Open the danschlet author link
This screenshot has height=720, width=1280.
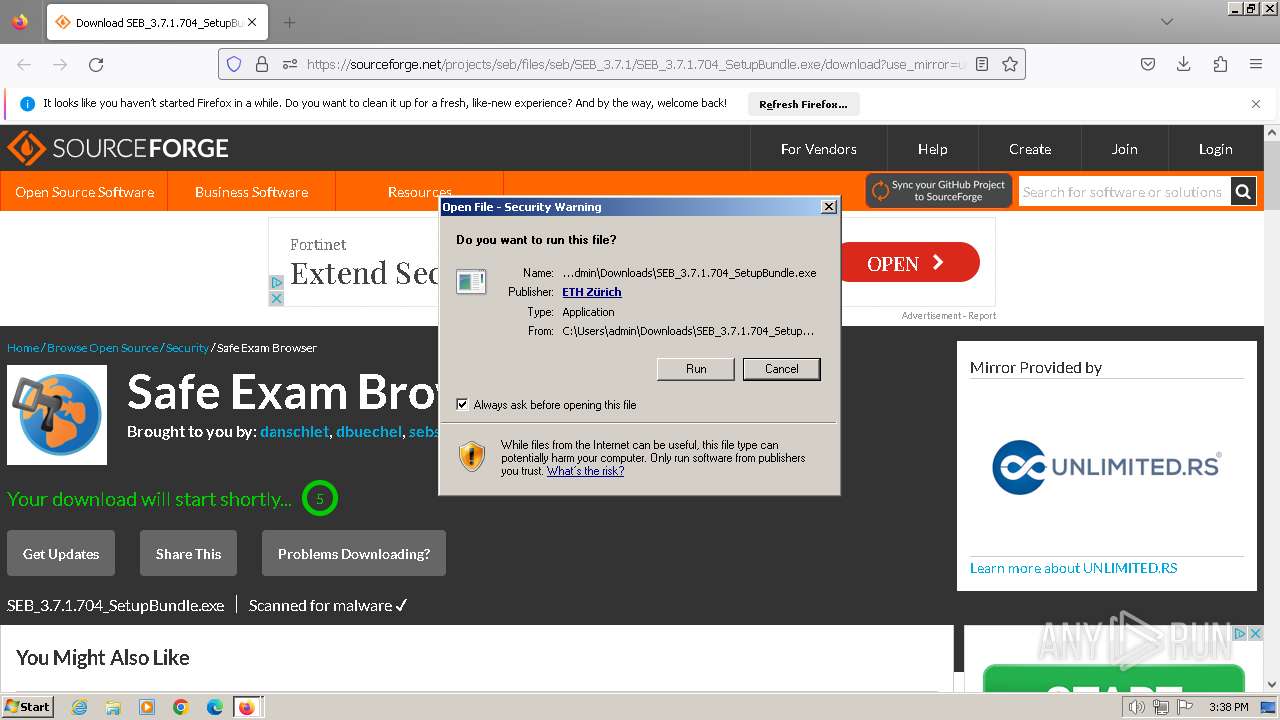(x=294, y=432)
